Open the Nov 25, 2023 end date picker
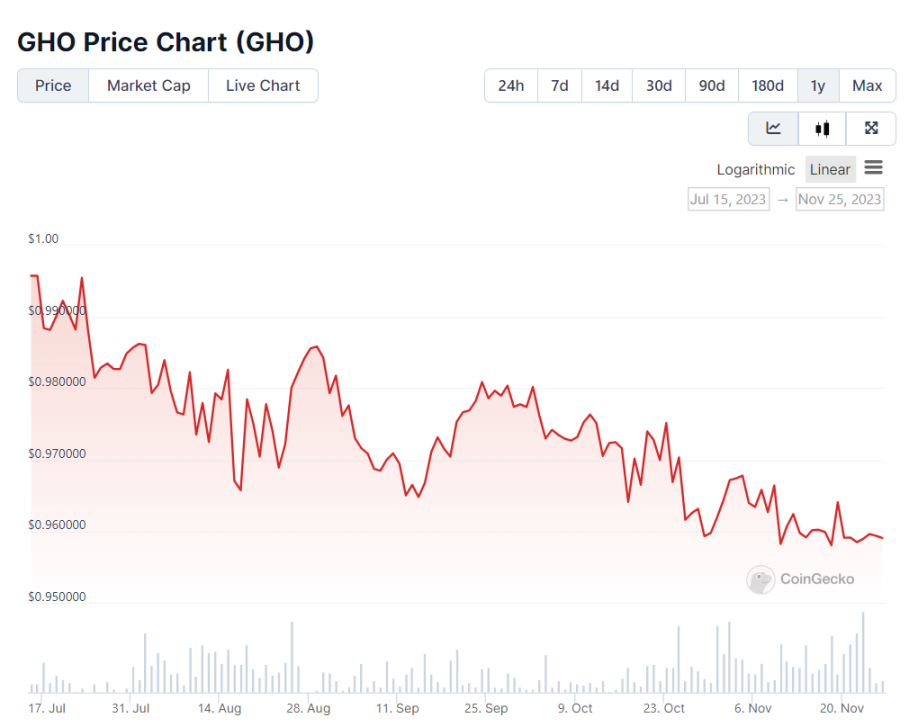The width and height of the screenshot is (918, 727). point(840,199)
